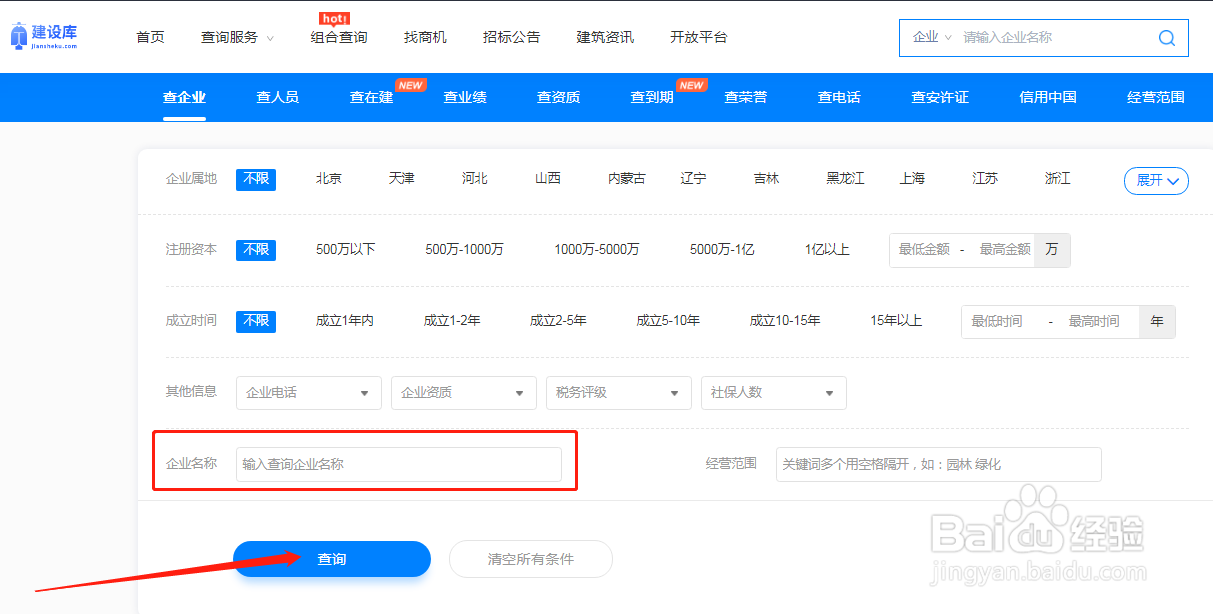Switch to the 查资质 tab

click(x=557, y=97)
